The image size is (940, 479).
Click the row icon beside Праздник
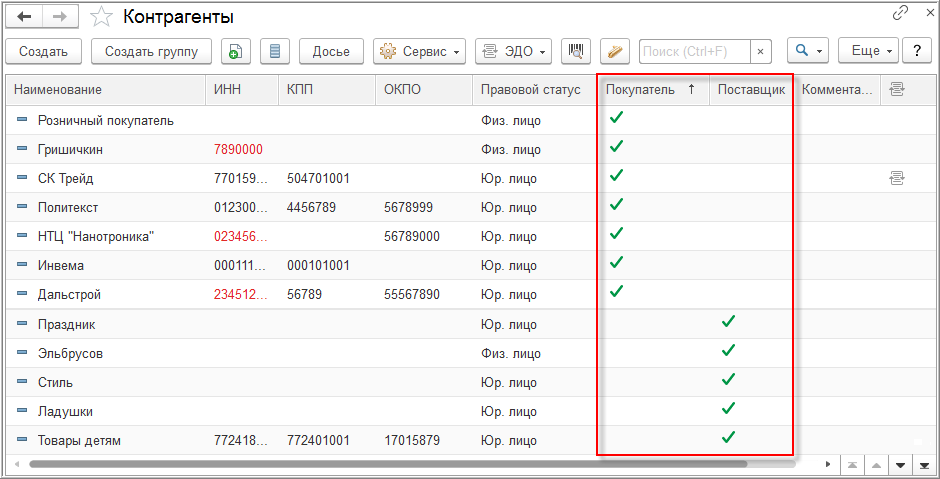click(22, 324)
